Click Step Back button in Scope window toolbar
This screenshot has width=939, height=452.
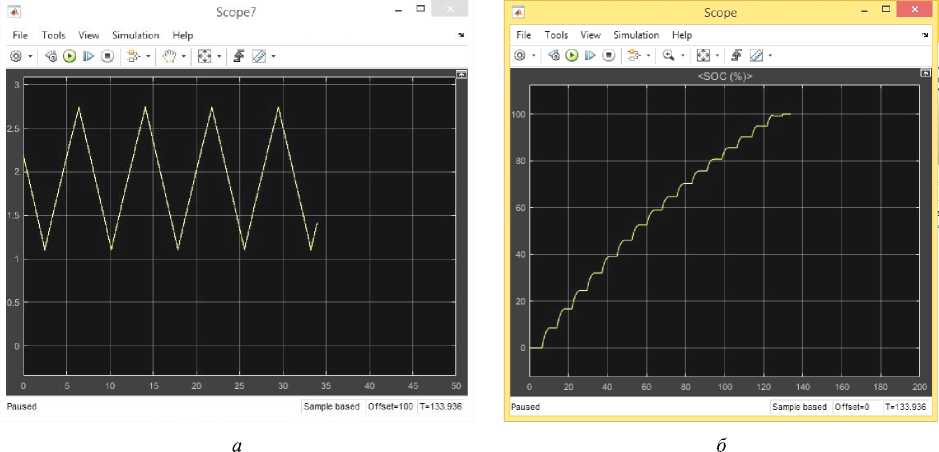pyautogui.click(x=554, y=56)
